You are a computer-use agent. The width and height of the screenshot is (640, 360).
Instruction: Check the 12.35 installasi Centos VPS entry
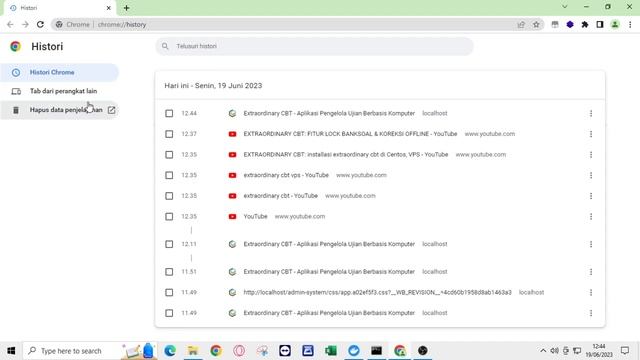pos(169,155)
